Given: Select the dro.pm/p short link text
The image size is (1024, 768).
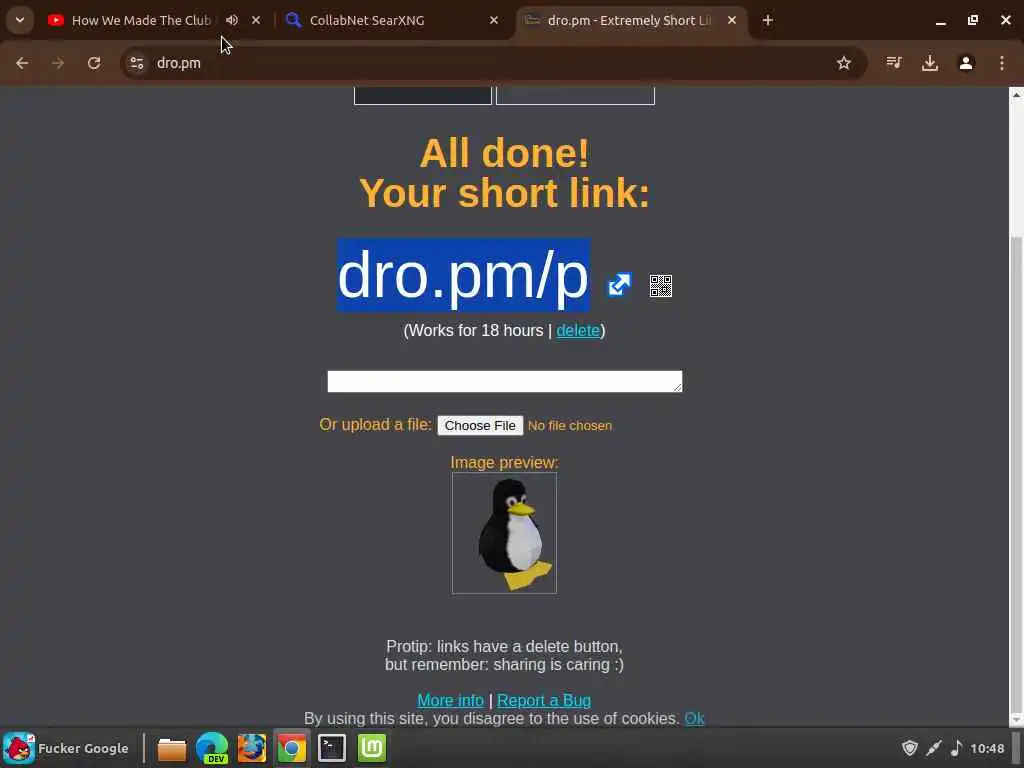Looking at the screenshot, I should (x=463, y=275).
